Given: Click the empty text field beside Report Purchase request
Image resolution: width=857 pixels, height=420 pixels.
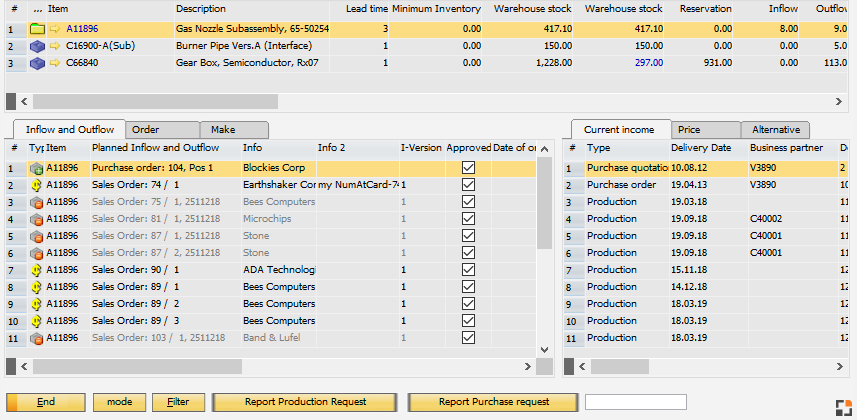Looking at the screenshot, I should pos(635,402).
